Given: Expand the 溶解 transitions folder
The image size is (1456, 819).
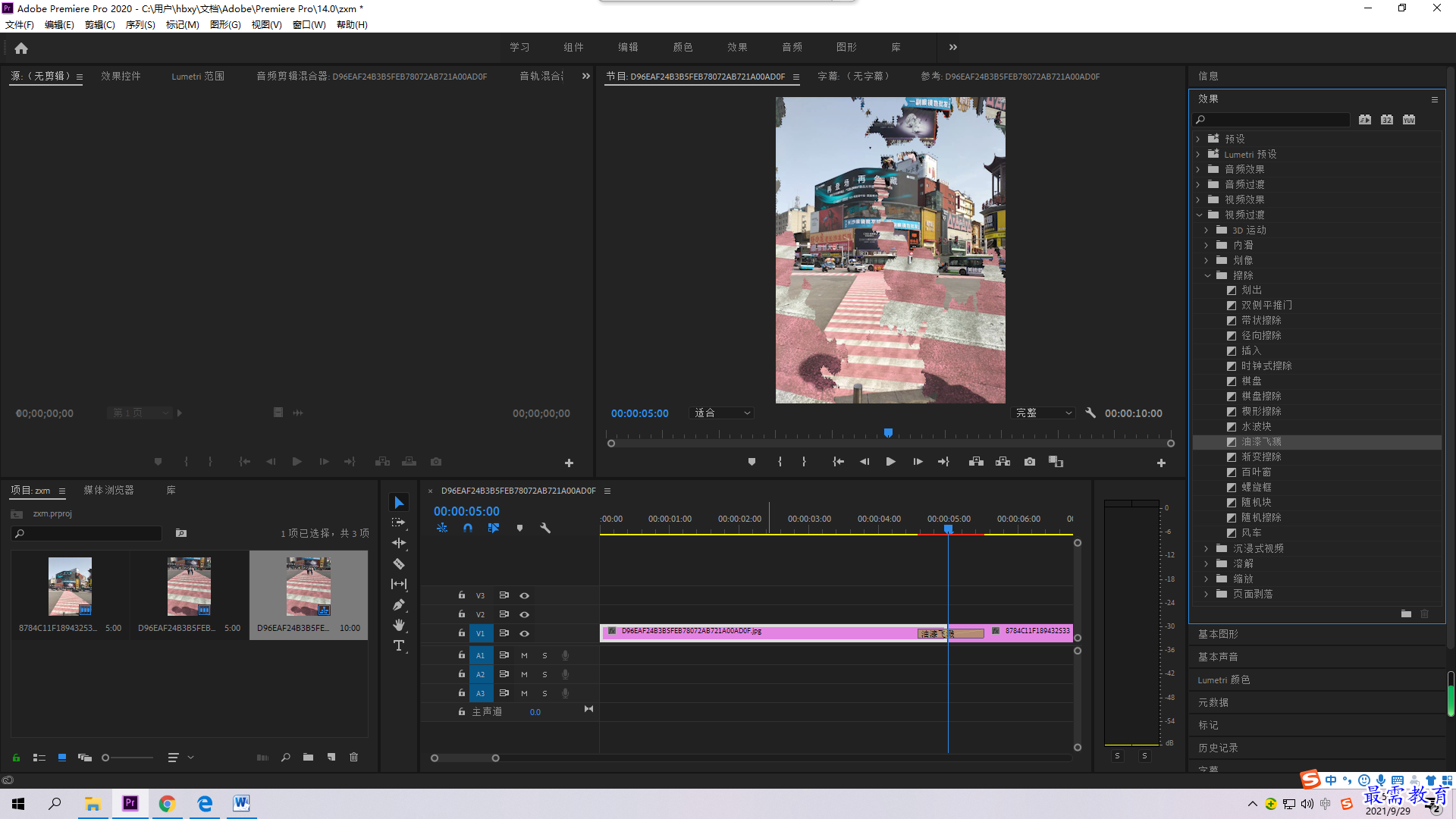Looking at the screenshot, I should tap(1206, 563).
